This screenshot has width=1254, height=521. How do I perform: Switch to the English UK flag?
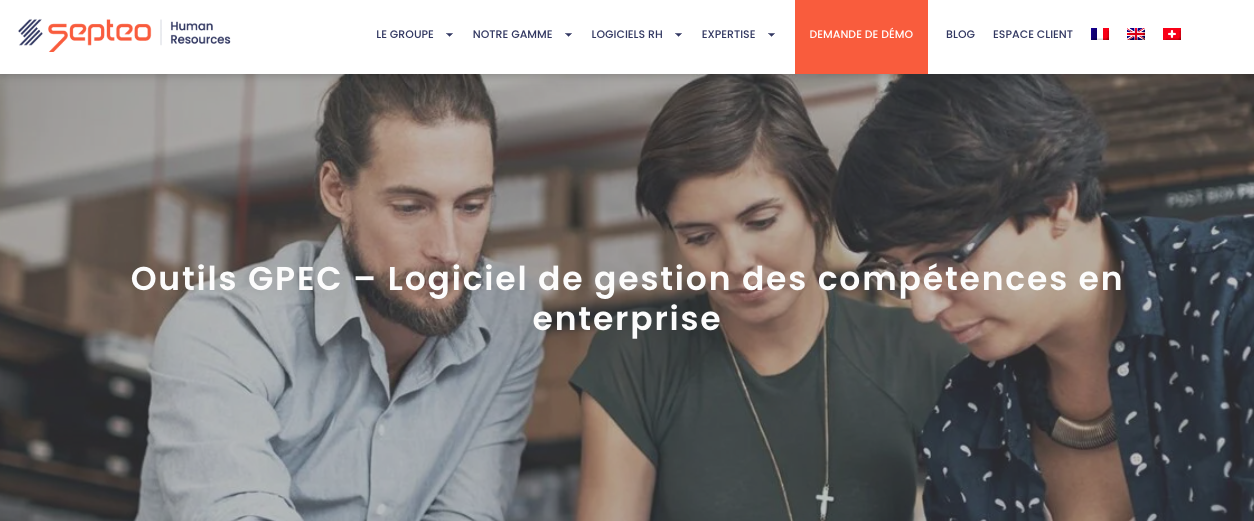tap(1136, 34)
